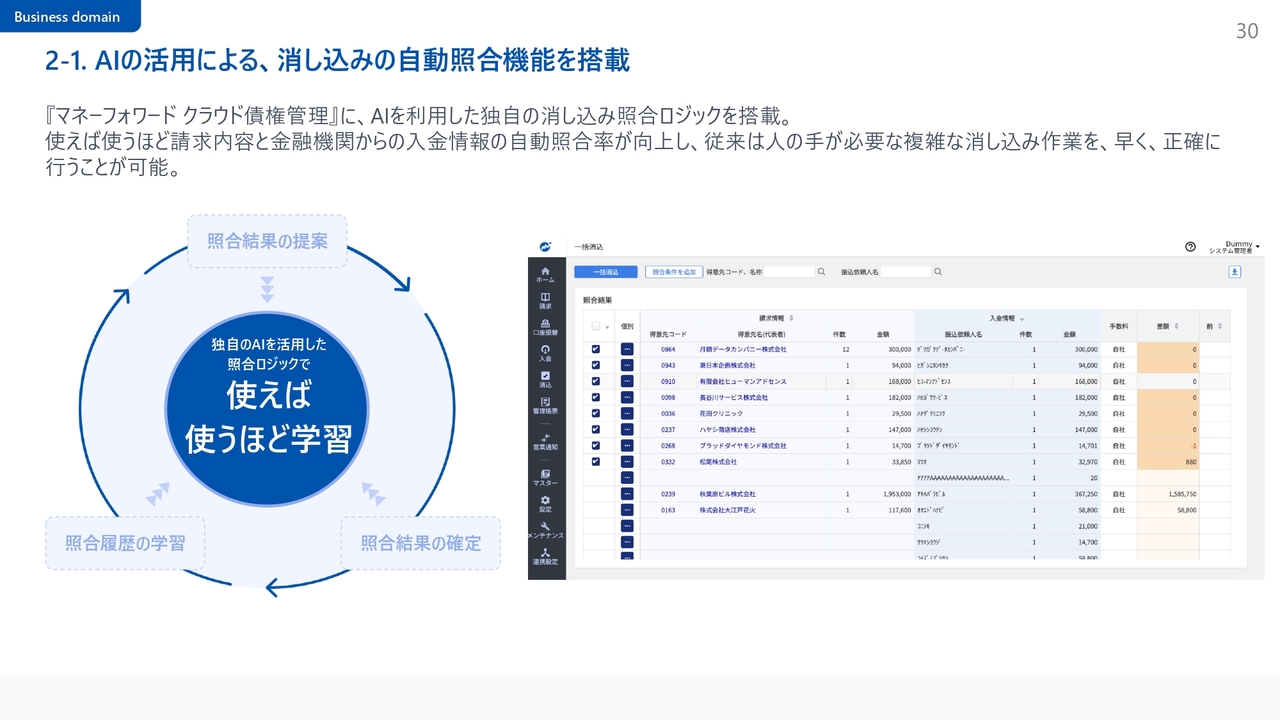Open 個別 button for row 0098
Image resolution: width=1280 pixels, height=720 pixels.
click(627, 398)
